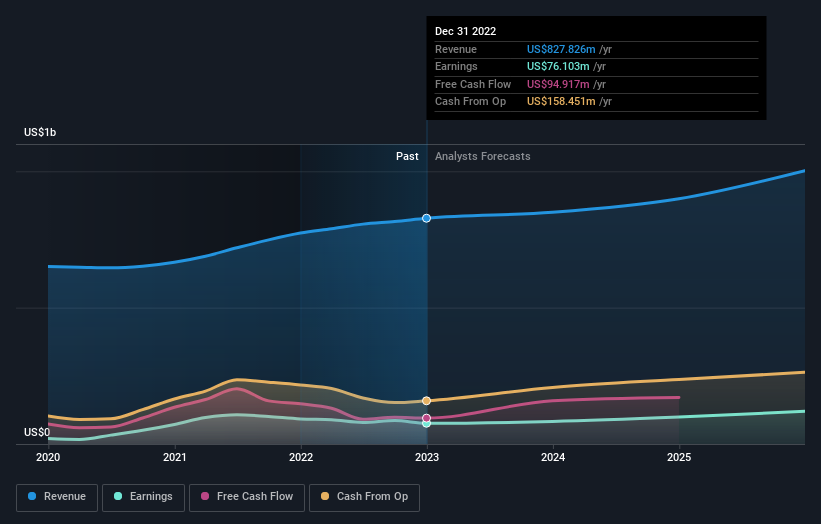Toggle the Free Cash Flow legend button
Screen dimensions: 821x524
247,497
